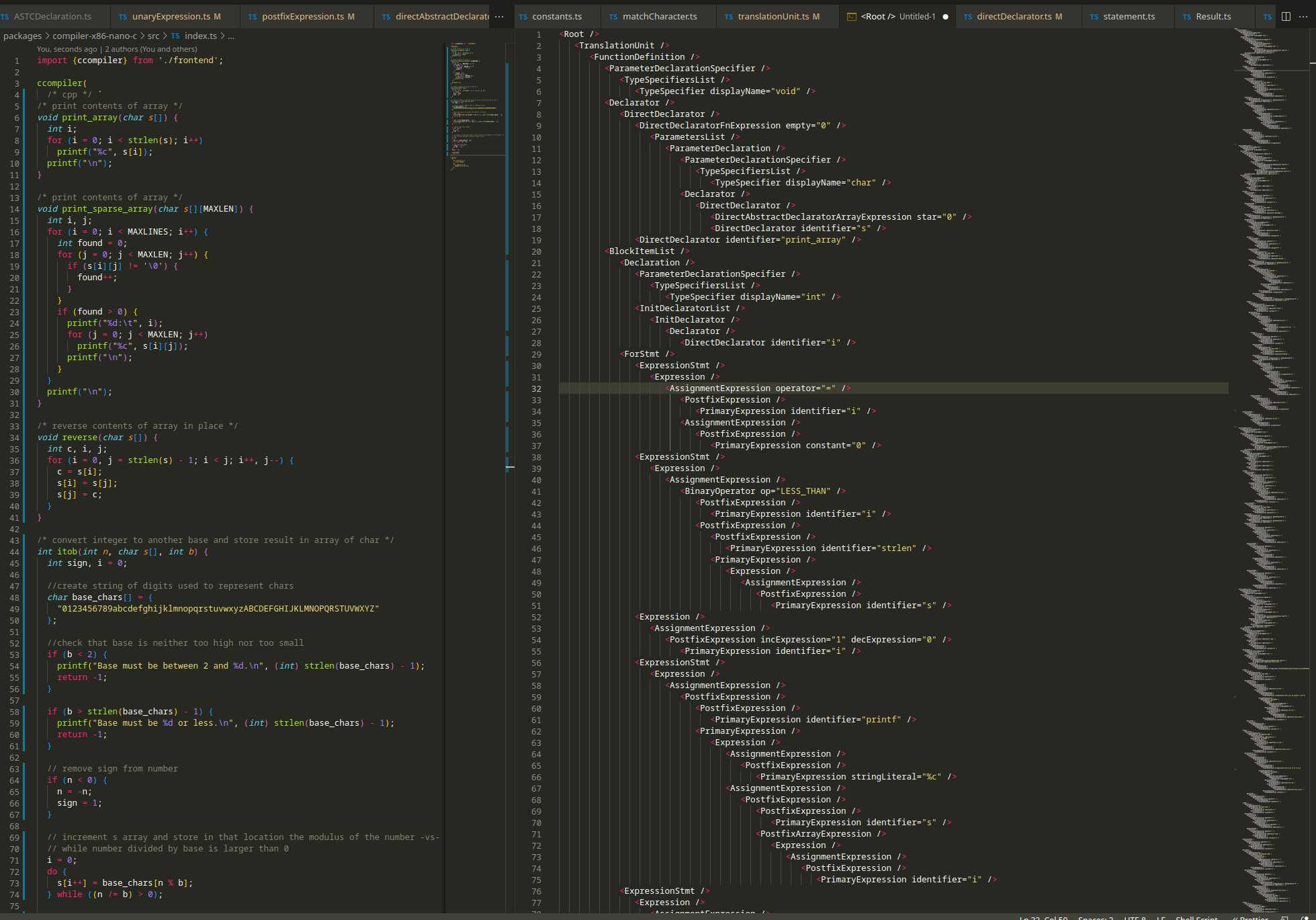Screen dimensions: 1316x920
Task: Split the right editor group
Action: [1286, 16]
